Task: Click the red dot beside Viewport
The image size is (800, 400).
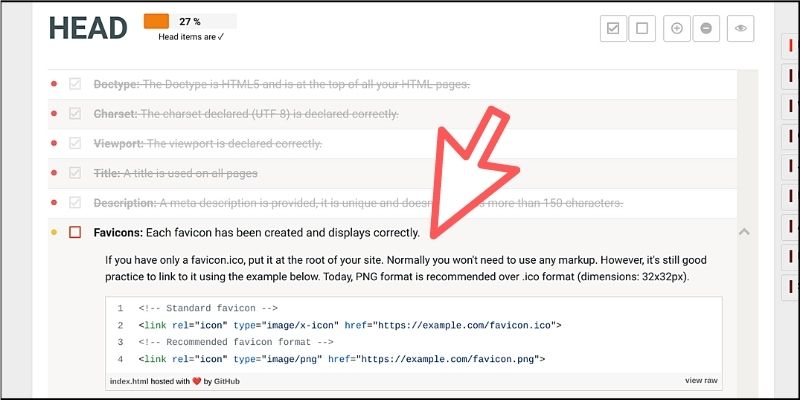Action: [x=54, y=143]
